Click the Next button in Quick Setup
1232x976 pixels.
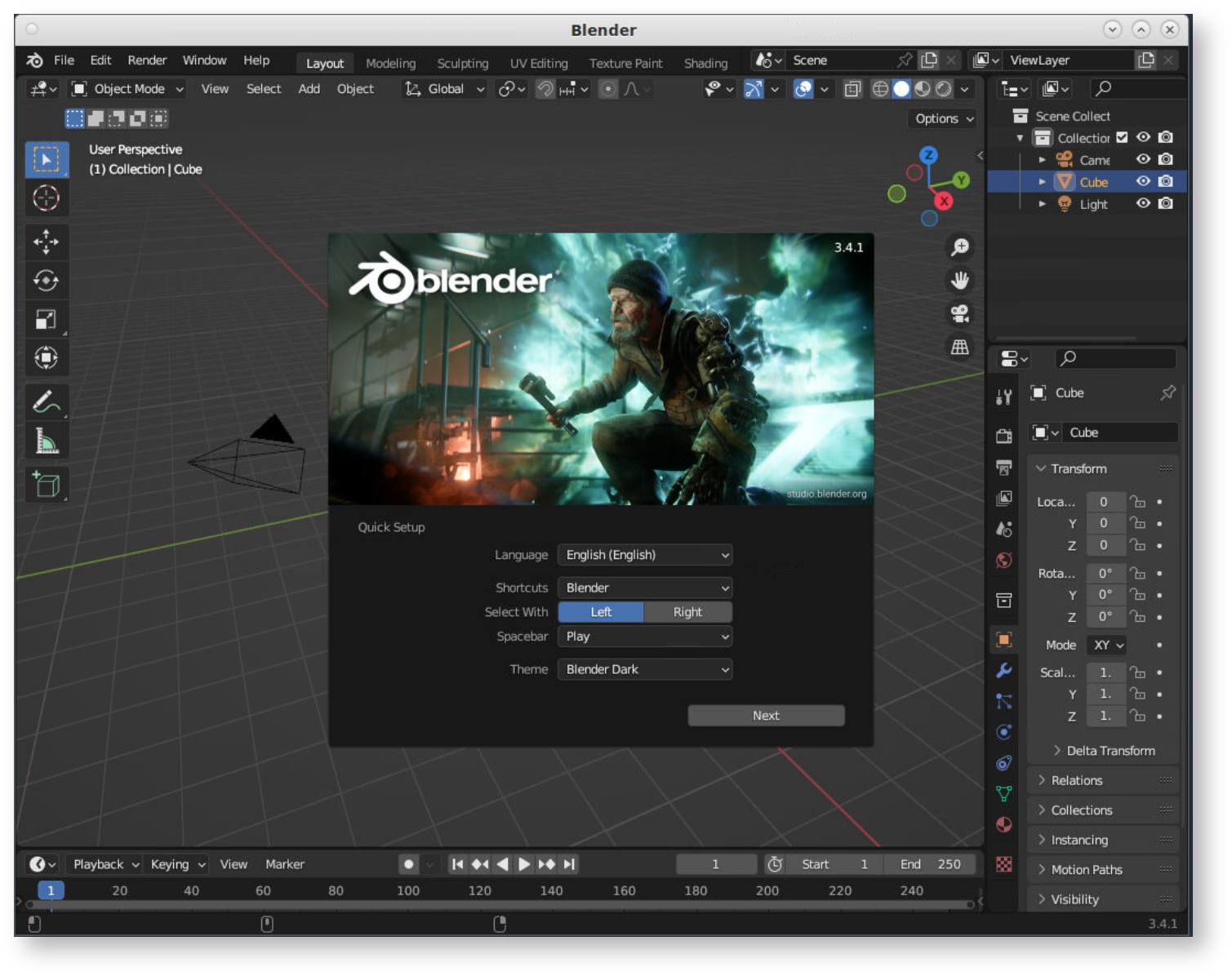(766, 716)
